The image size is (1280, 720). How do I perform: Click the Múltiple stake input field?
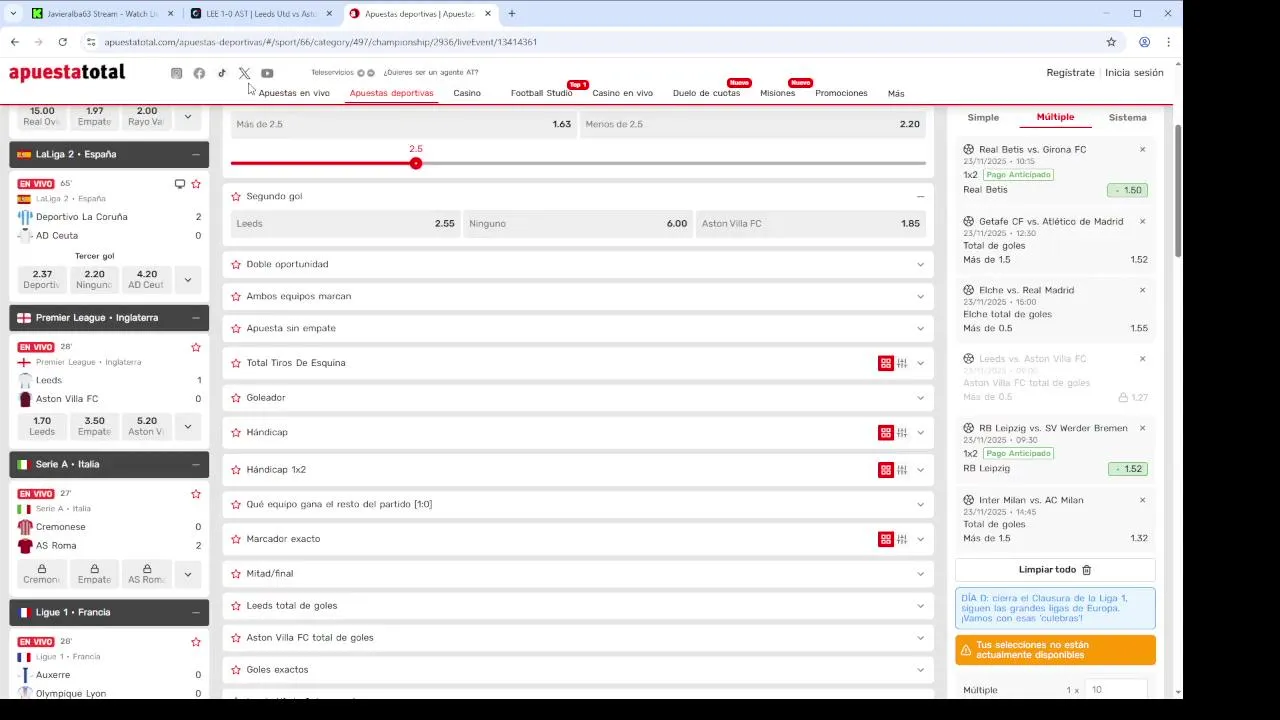coord(1117,690)
